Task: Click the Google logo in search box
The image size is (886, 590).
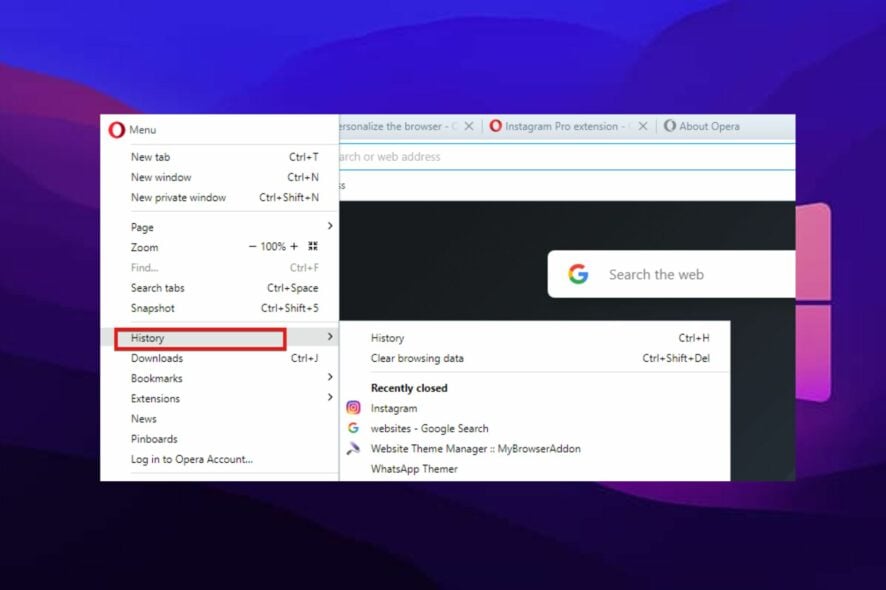Action: 578,274
